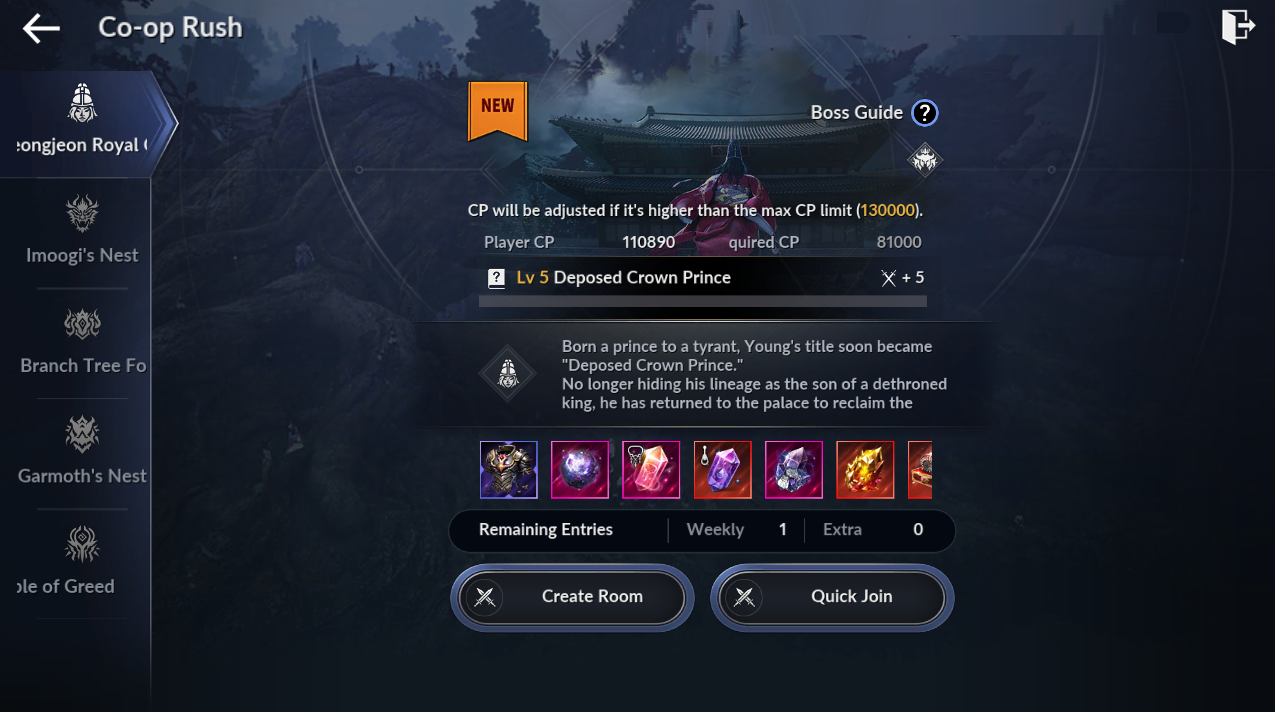The width and height of the screenshot is (1275, 712).
Task: Go back using the left arrow icon
Action: pyautogui.click(x=41, y=29)
